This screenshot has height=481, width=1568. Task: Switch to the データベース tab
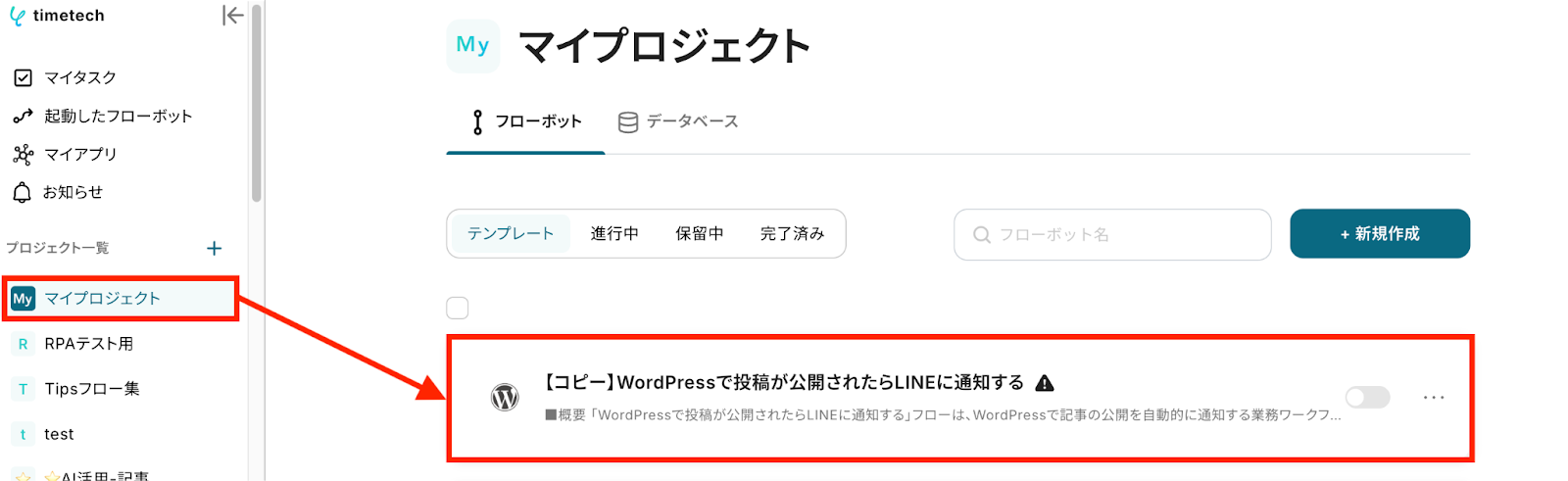click(x=677, y=121)
